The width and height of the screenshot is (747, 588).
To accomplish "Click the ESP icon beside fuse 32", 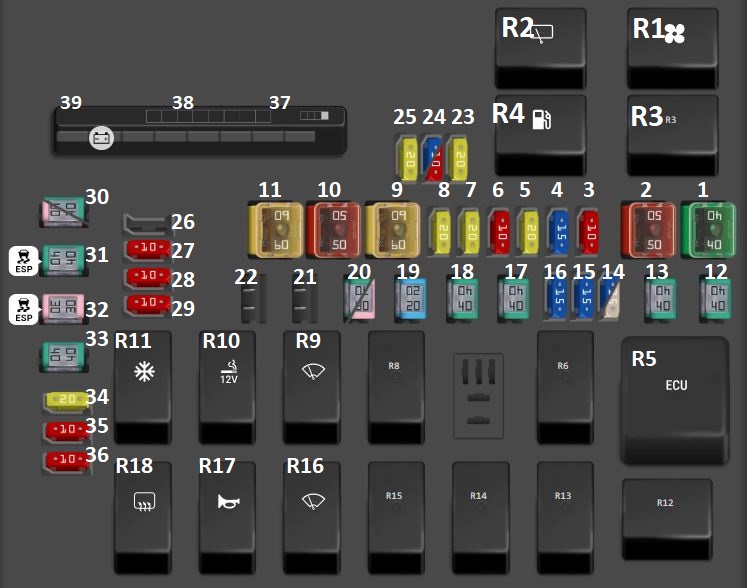I will click(23, 309).
